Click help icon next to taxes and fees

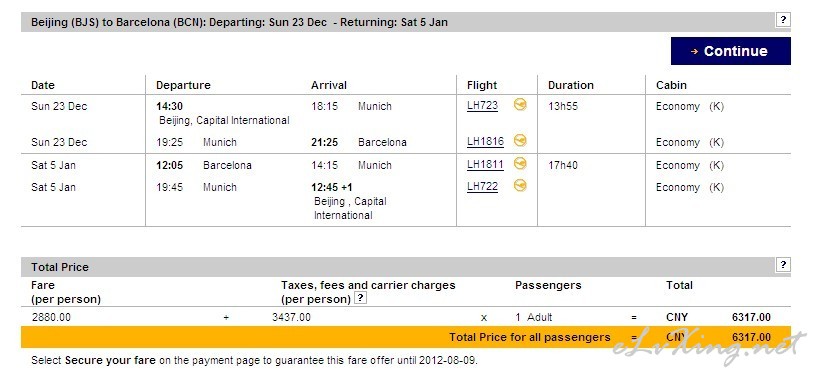click(360, 298)
